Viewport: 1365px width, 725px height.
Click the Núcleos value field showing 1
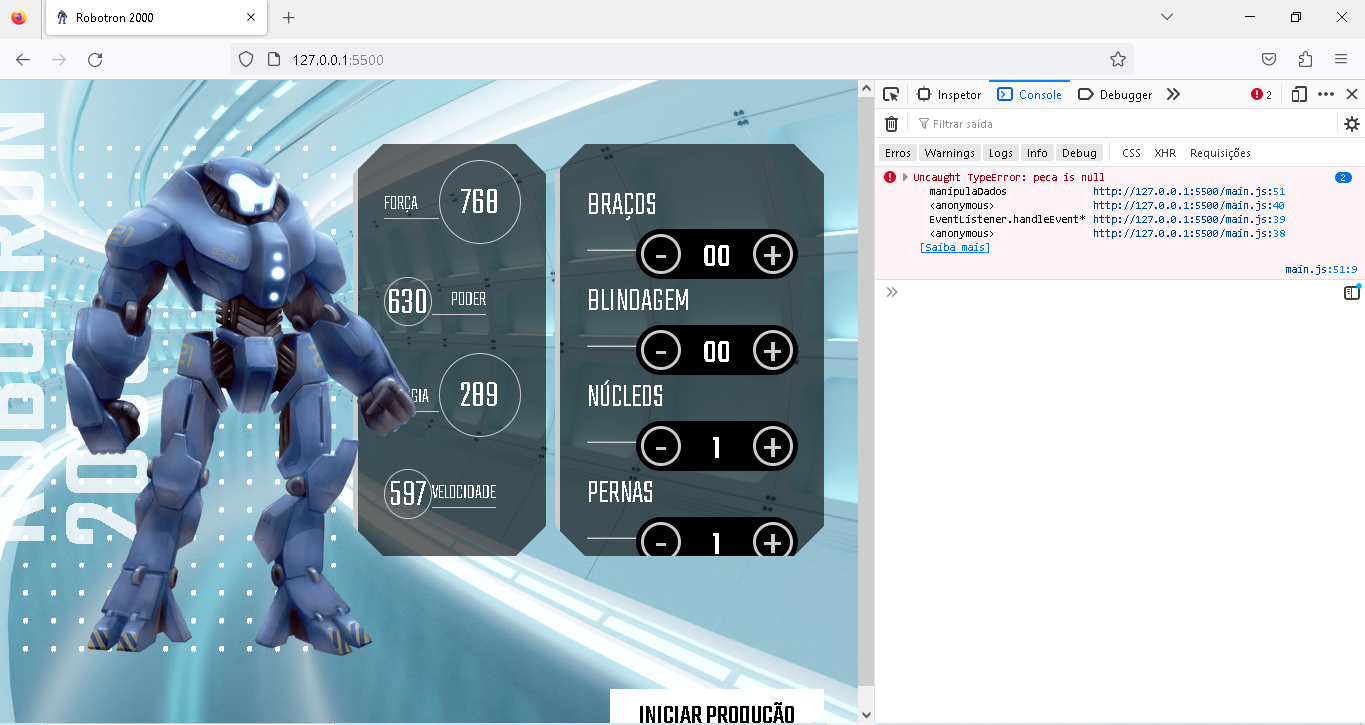(x=716, y=447)
